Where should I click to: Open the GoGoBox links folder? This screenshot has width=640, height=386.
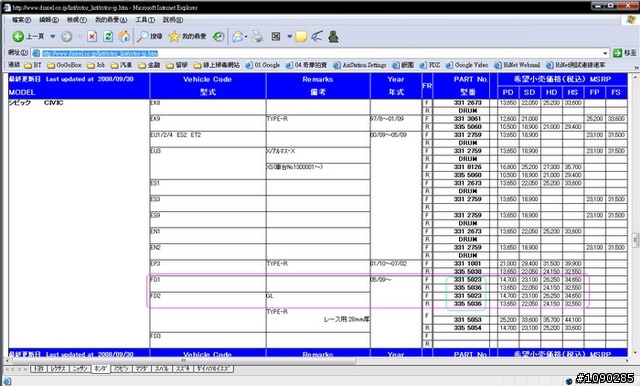tap(64, 65)
